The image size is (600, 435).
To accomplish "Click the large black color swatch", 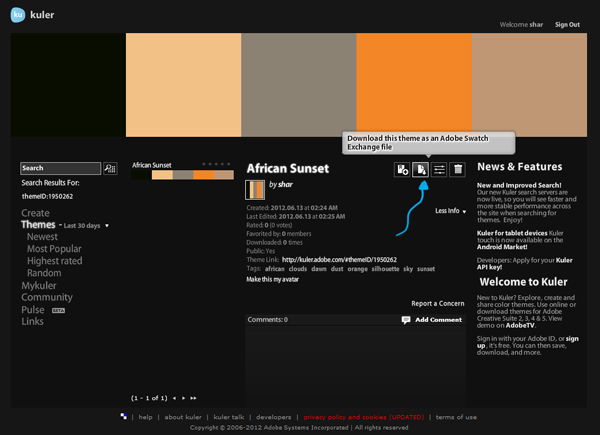I will 68,85.
